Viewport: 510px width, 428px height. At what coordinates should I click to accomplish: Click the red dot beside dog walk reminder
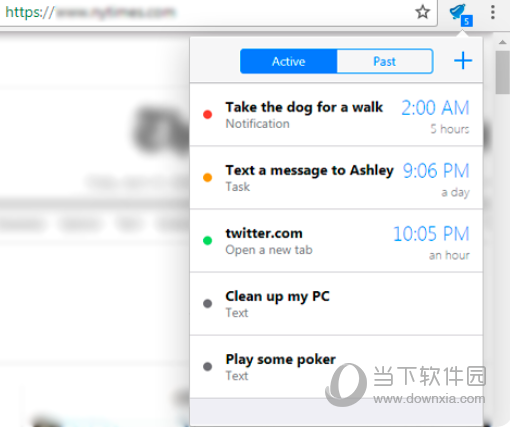(207, 115)
